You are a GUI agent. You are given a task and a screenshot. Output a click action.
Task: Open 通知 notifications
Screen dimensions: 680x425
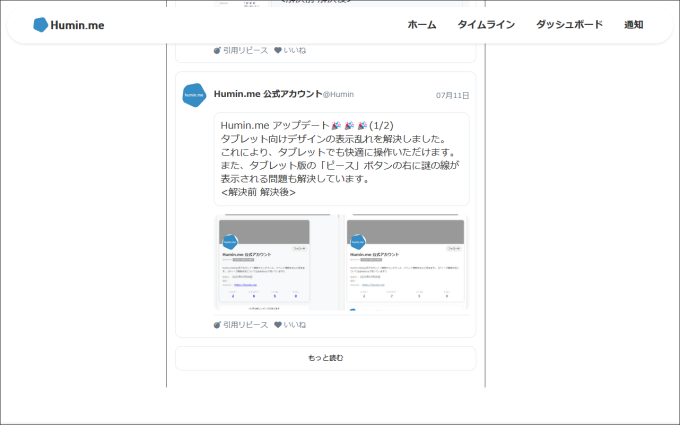[634, 25]
